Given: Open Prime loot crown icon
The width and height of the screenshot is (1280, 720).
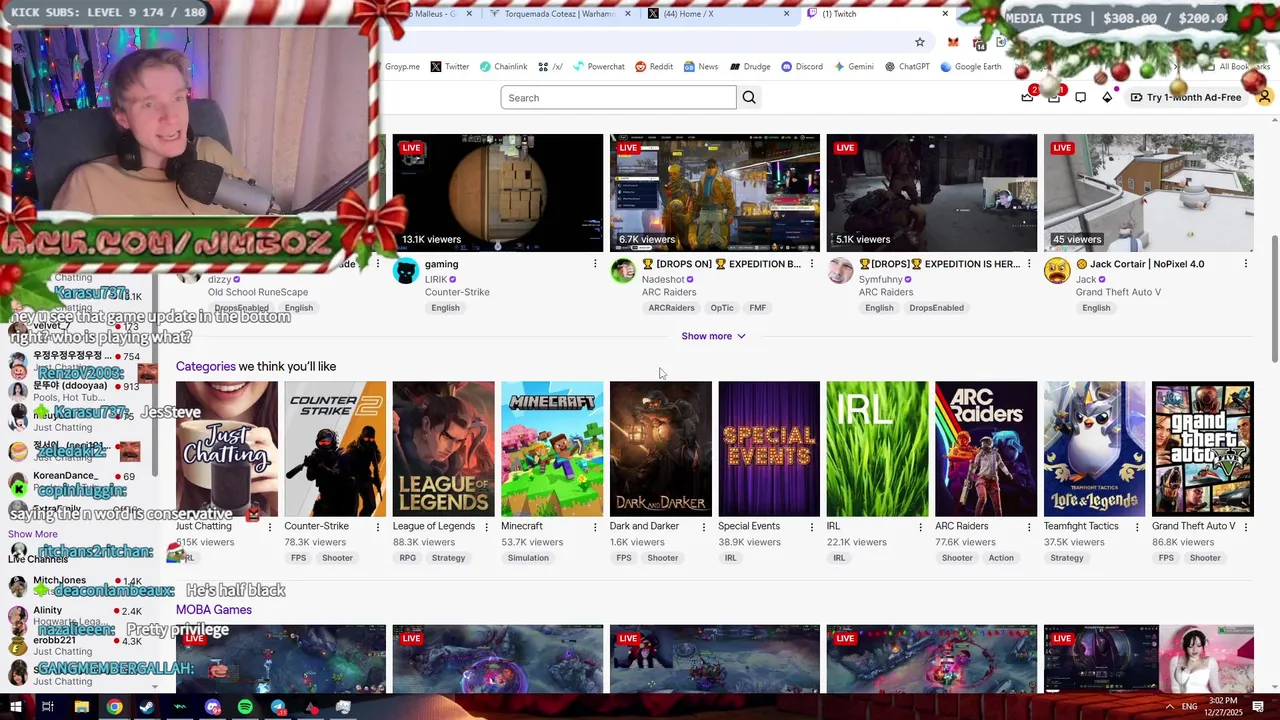Looking at the screenshot, I should pos(1027,97).
